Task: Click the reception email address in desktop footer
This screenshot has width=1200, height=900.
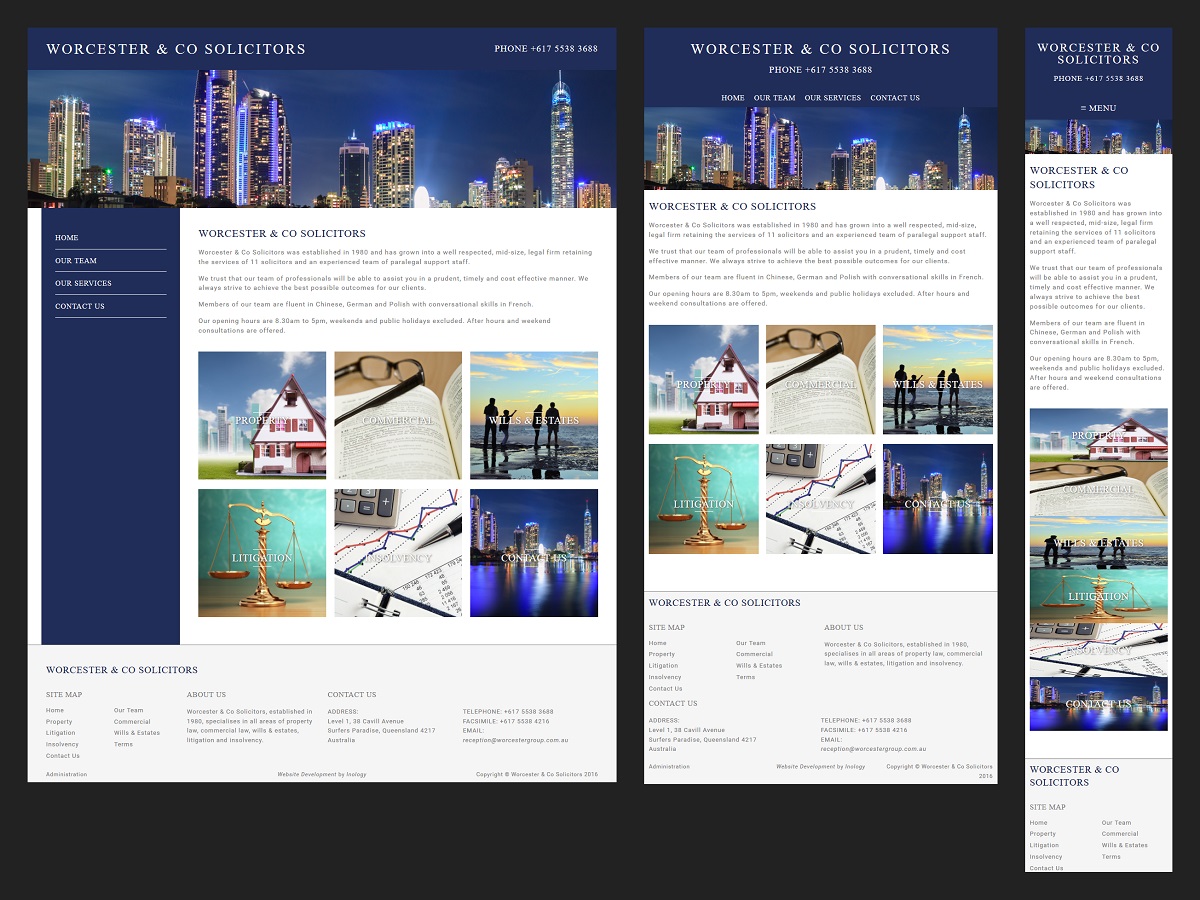Action: tap(515, 740)
